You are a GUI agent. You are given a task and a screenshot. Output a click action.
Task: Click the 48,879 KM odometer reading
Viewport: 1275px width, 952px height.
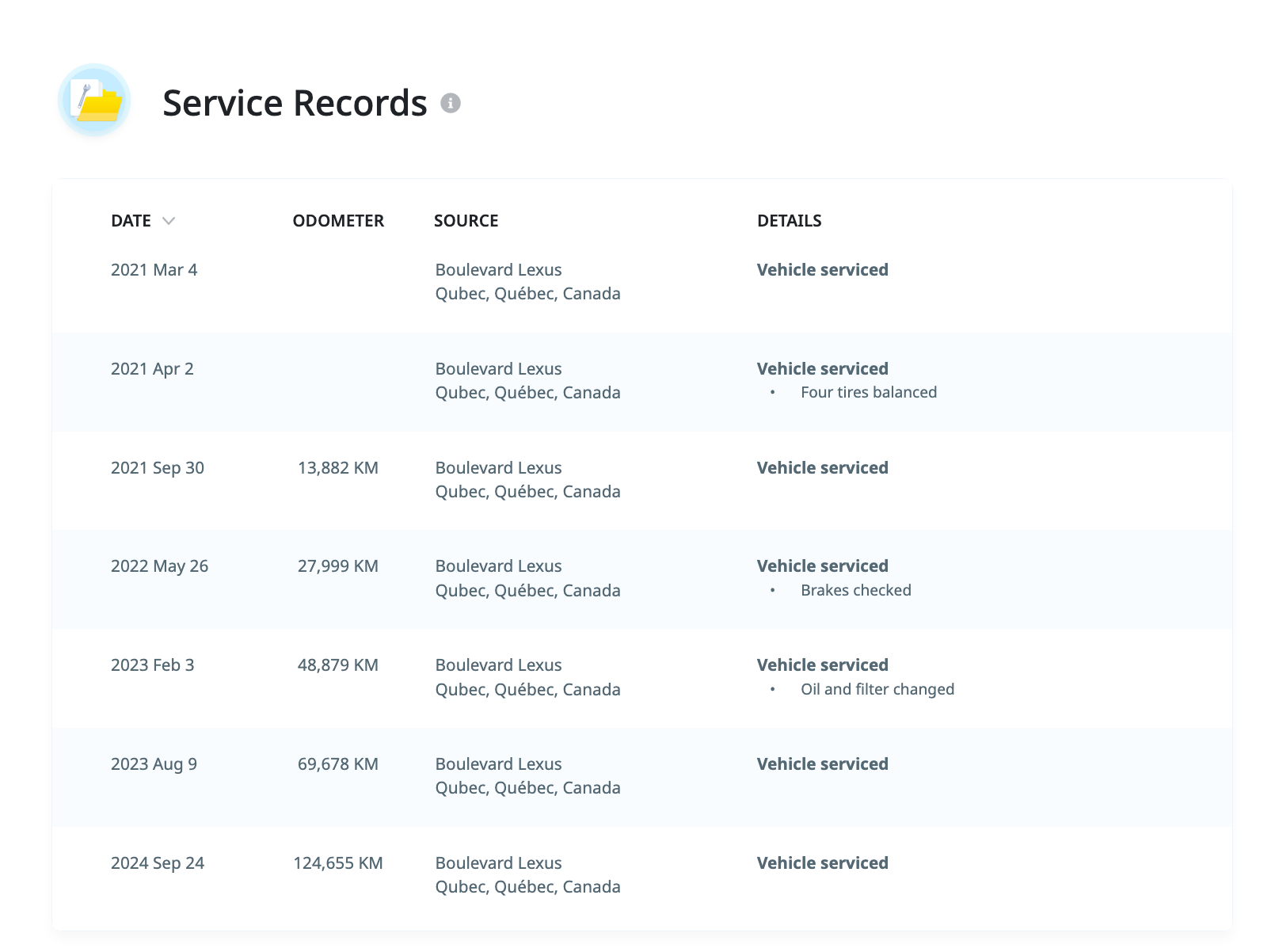click(337, 665)
